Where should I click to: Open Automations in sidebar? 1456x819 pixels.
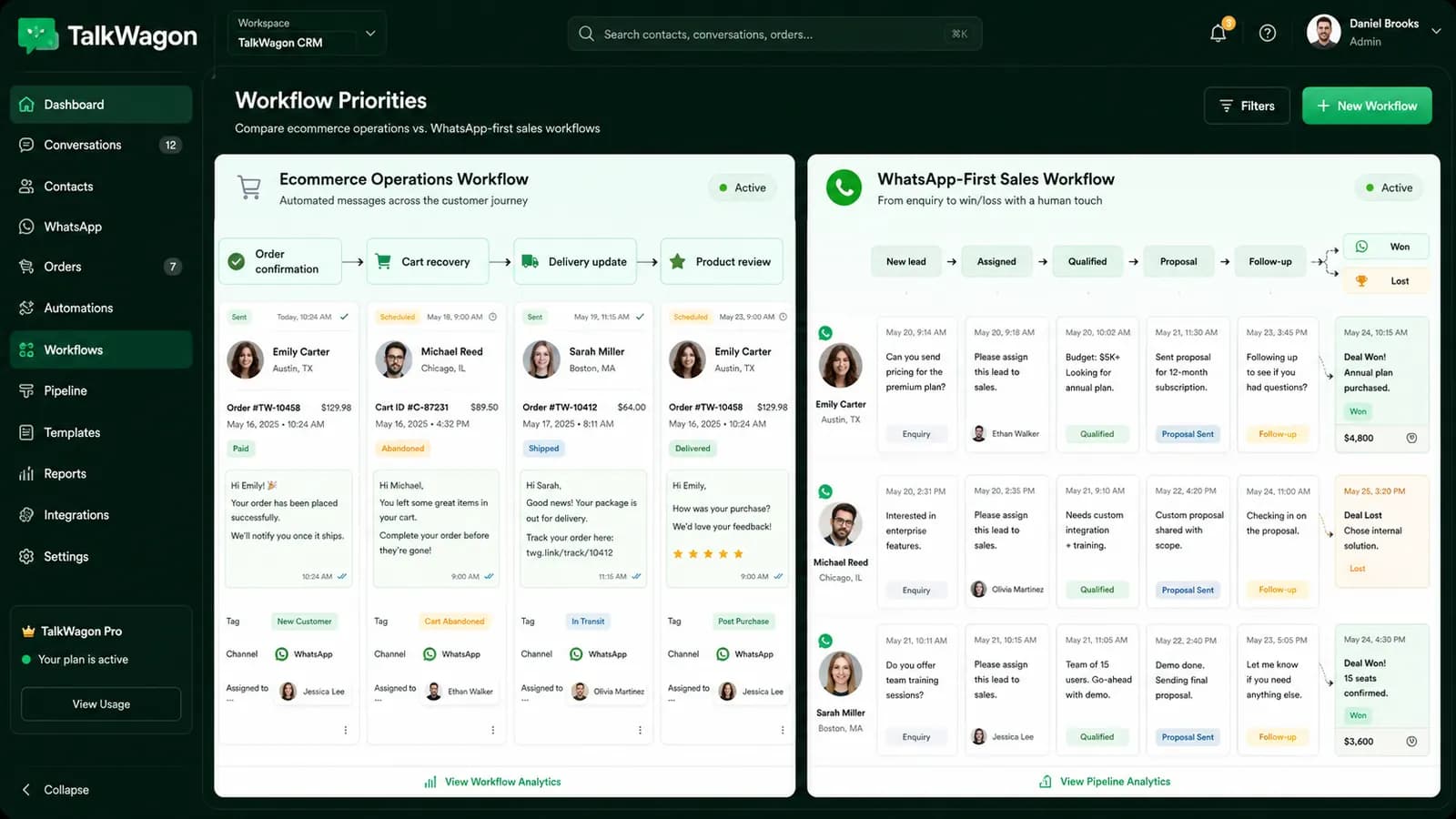click(x=101, y=308)
